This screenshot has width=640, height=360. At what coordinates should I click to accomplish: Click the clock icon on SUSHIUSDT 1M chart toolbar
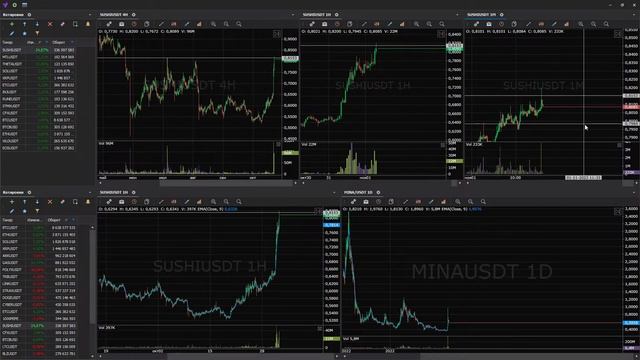tap(502, 24)
